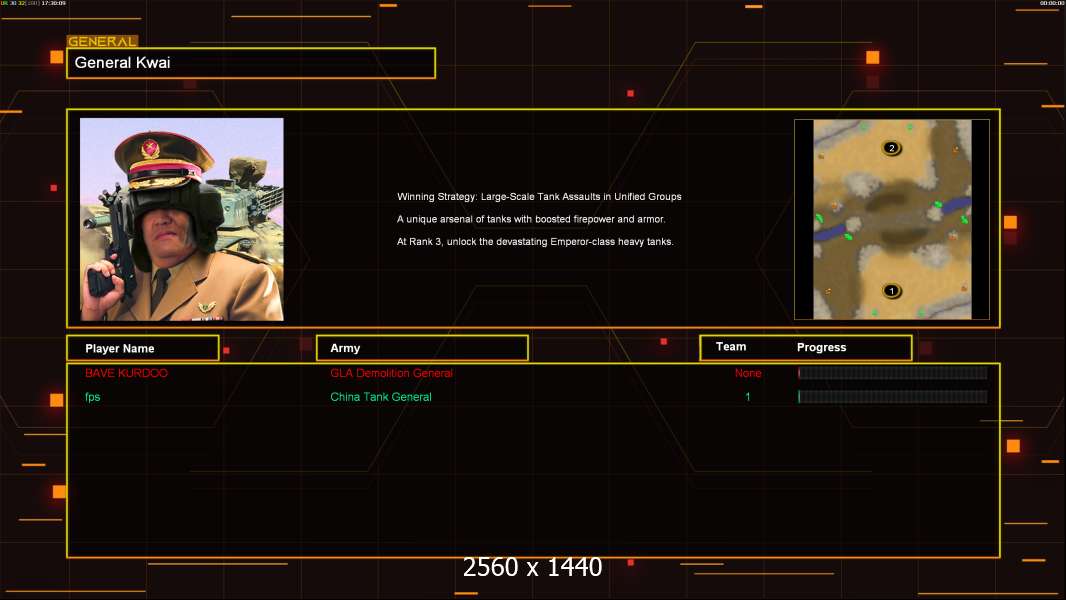Select player BAVE KURDOO
This screenshot has width=1066, height=600.
click(x=126, y=373)
